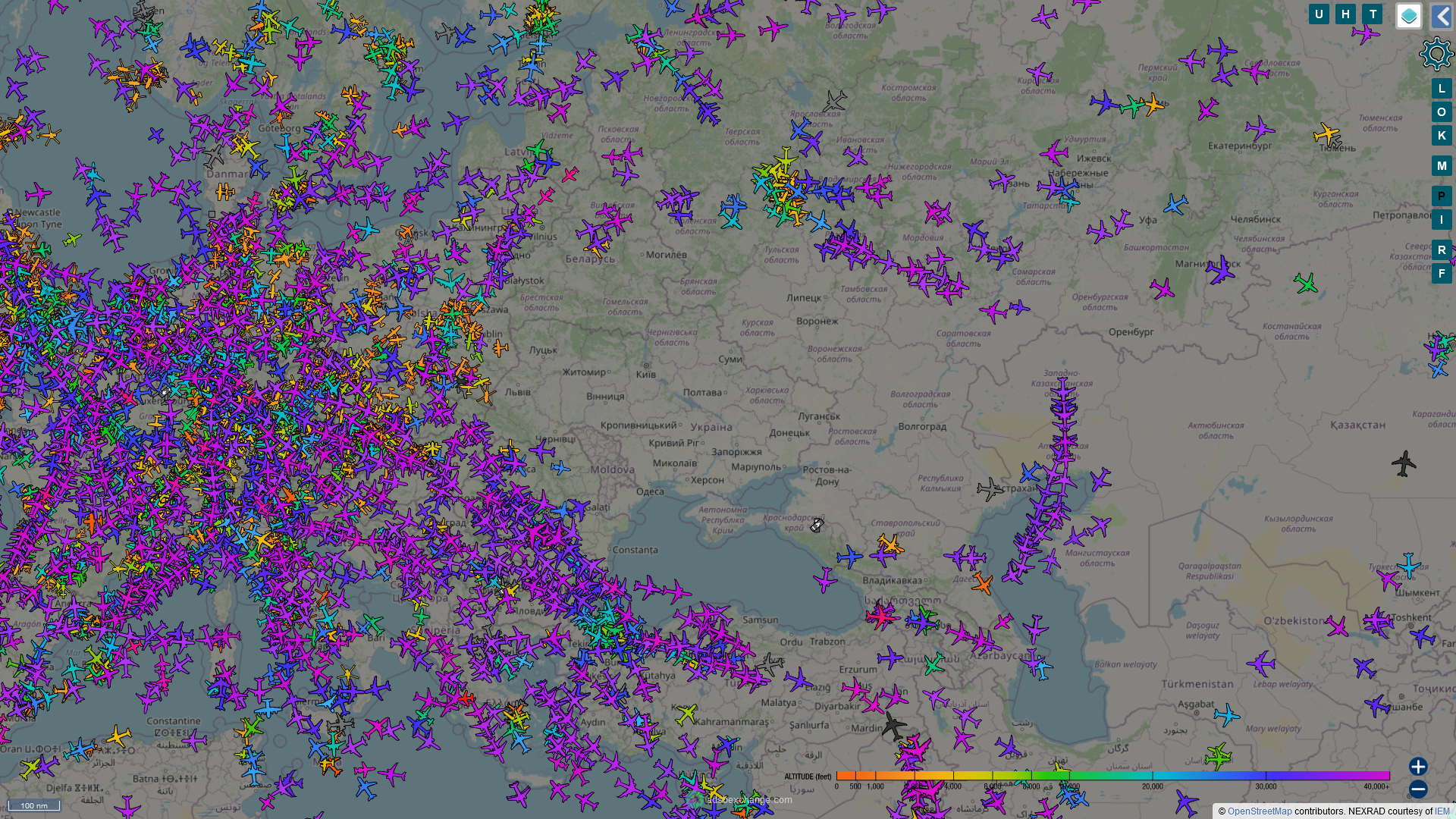Select the cyan aircraft east of Aşgabat
Image resolution: width=1456 pixels, height=819 pixels.
coord(1226,714)
